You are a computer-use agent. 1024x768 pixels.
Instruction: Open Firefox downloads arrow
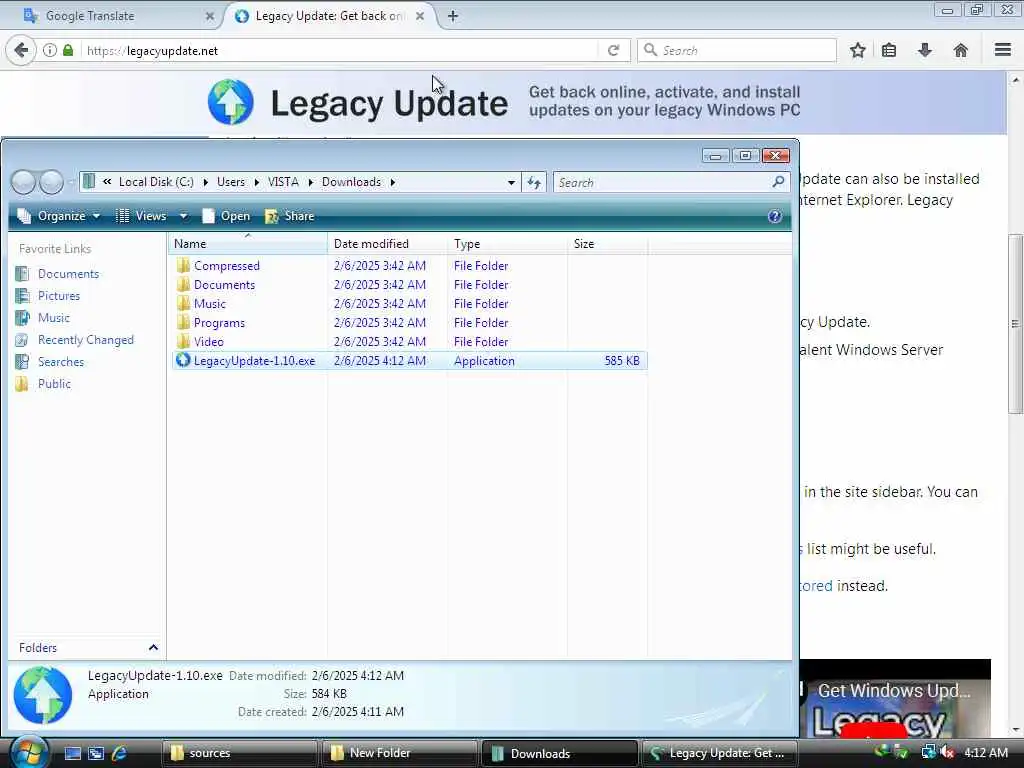925,50
